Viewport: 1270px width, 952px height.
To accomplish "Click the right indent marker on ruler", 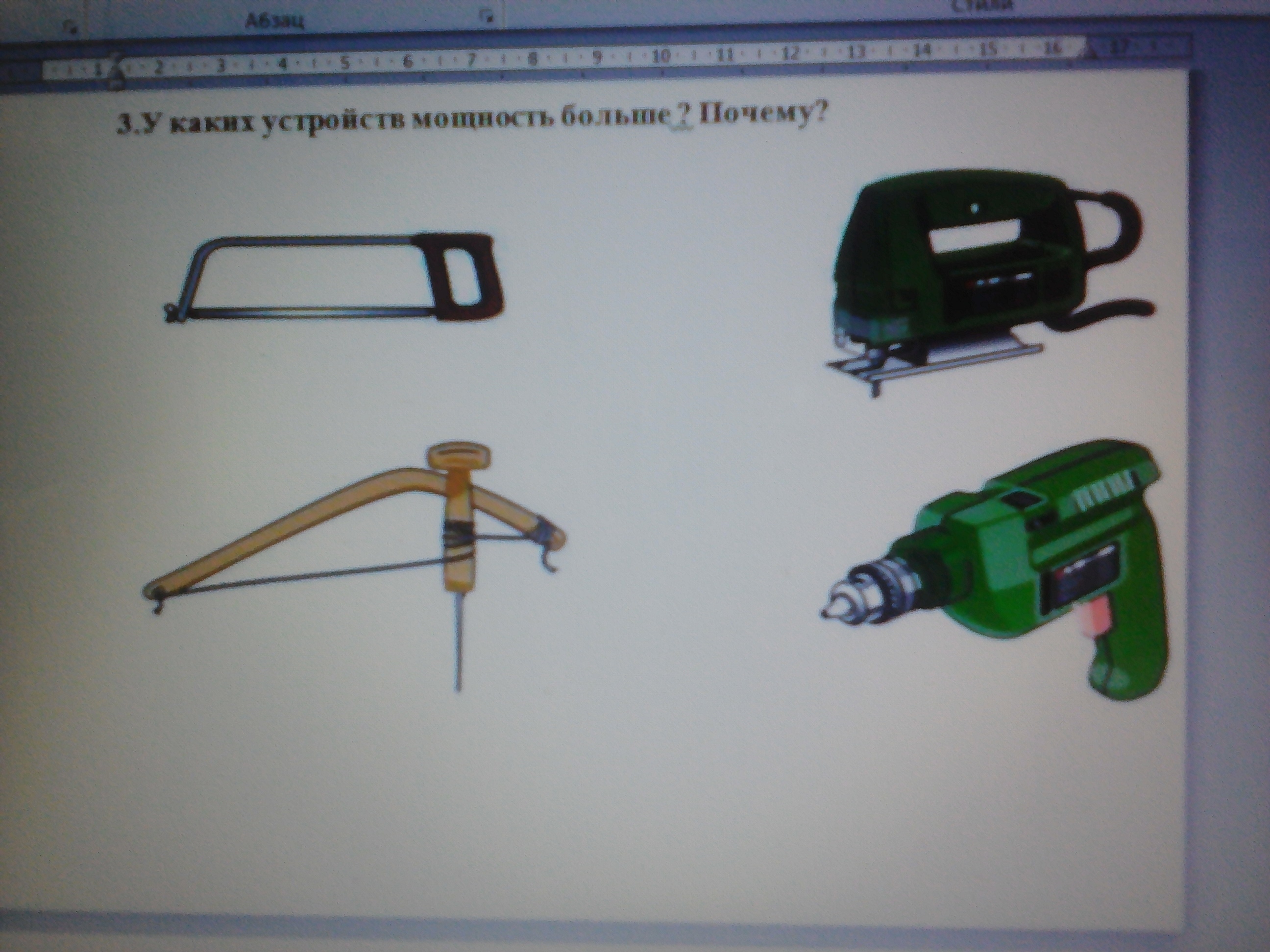I will click(x=1092, y=53).
